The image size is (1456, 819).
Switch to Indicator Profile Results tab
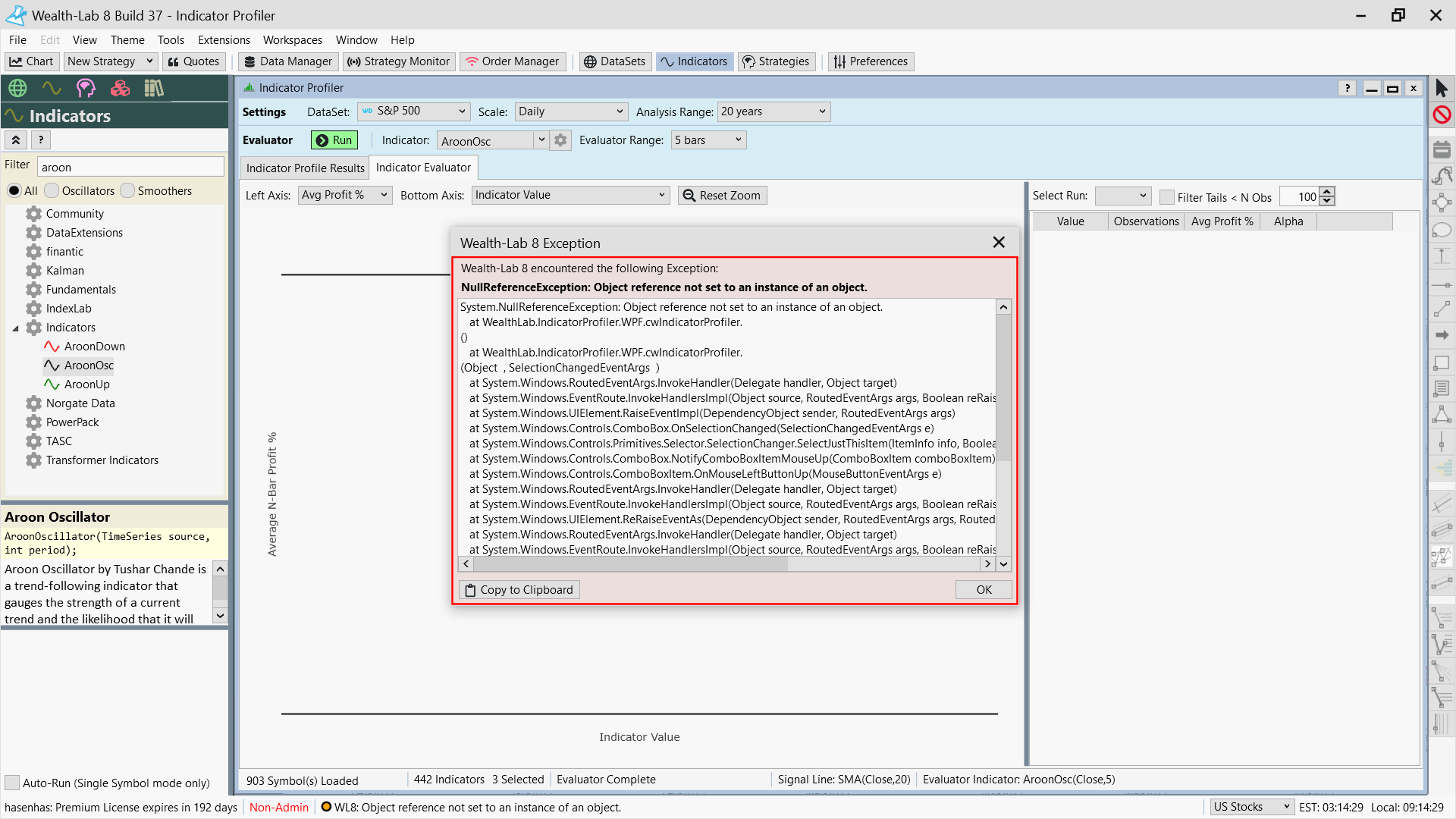coord(305,168)
